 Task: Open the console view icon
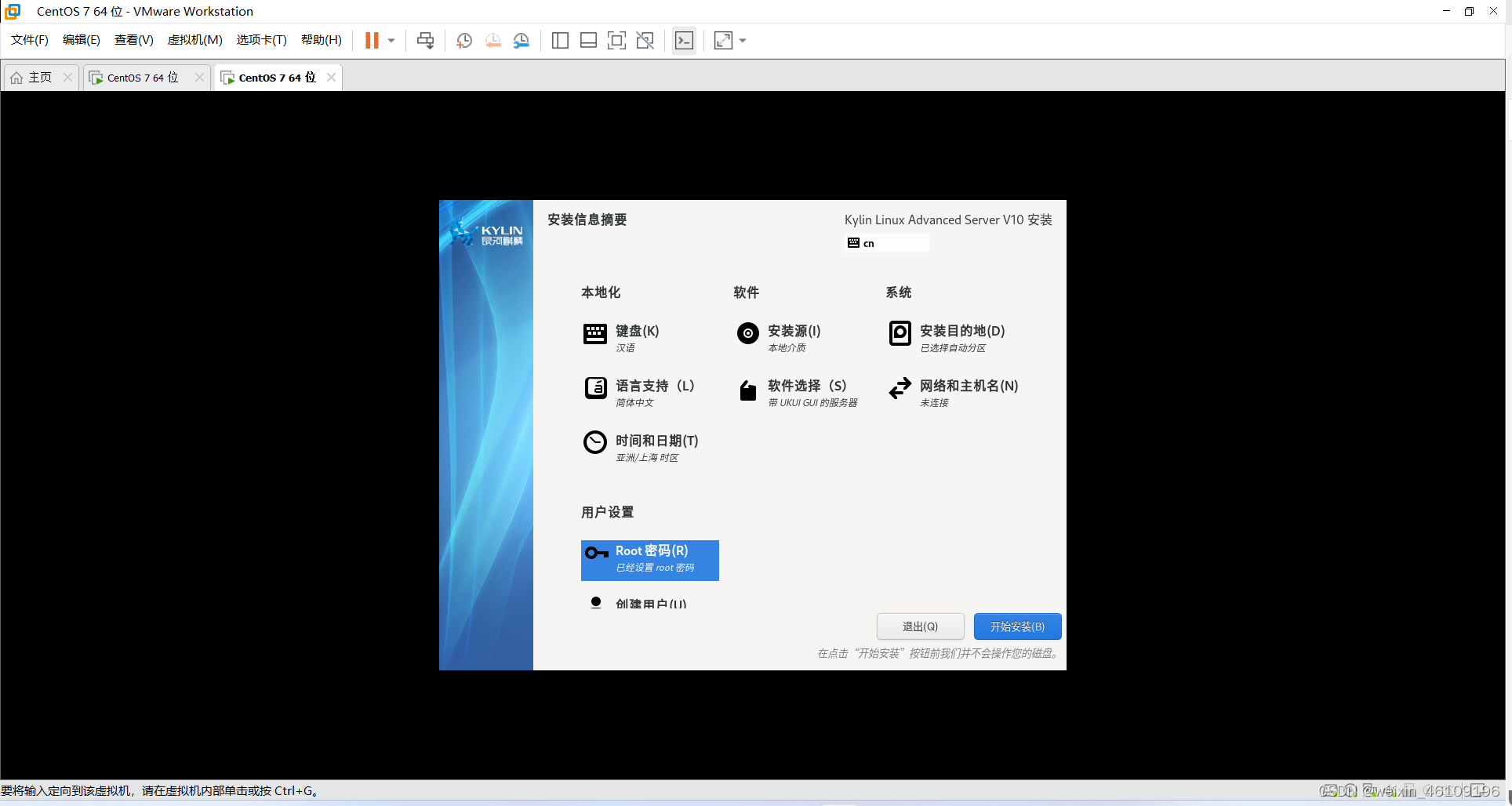684,40
